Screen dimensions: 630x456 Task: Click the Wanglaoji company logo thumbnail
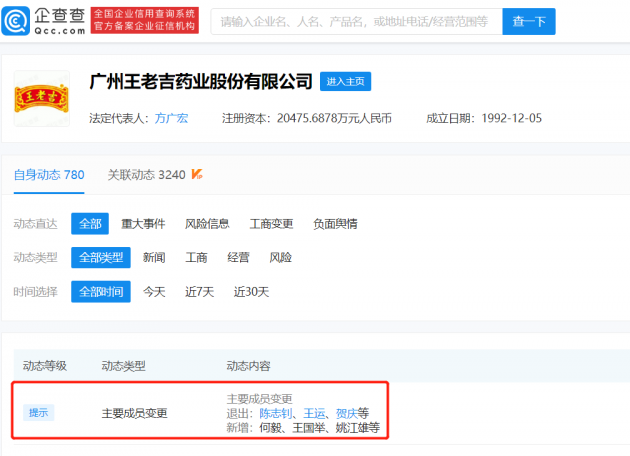41,98
